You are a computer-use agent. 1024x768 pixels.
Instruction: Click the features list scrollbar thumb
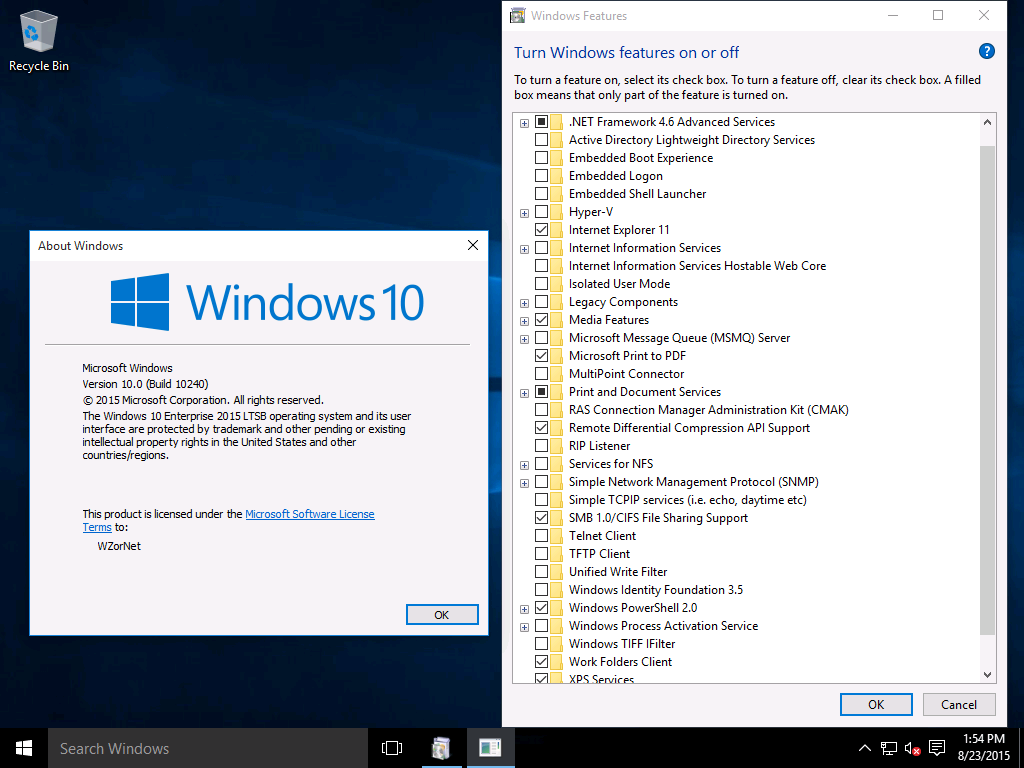tap(987, 390)
